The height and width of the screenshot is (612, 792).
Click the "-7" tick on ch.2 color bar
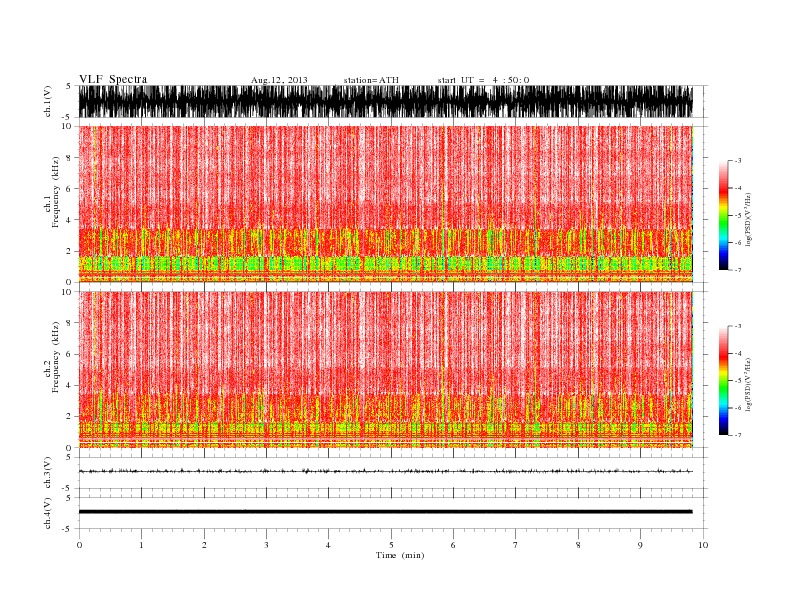pyautogui.click(x=738, y=435)
